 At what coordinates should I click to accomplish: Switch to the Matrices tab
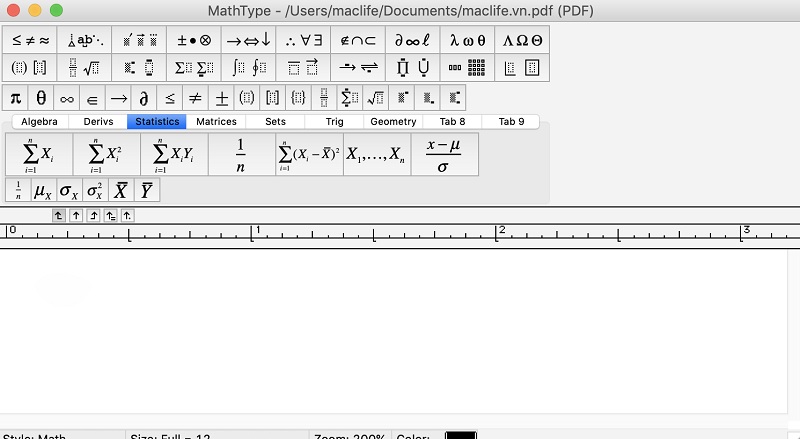(216, 121)
